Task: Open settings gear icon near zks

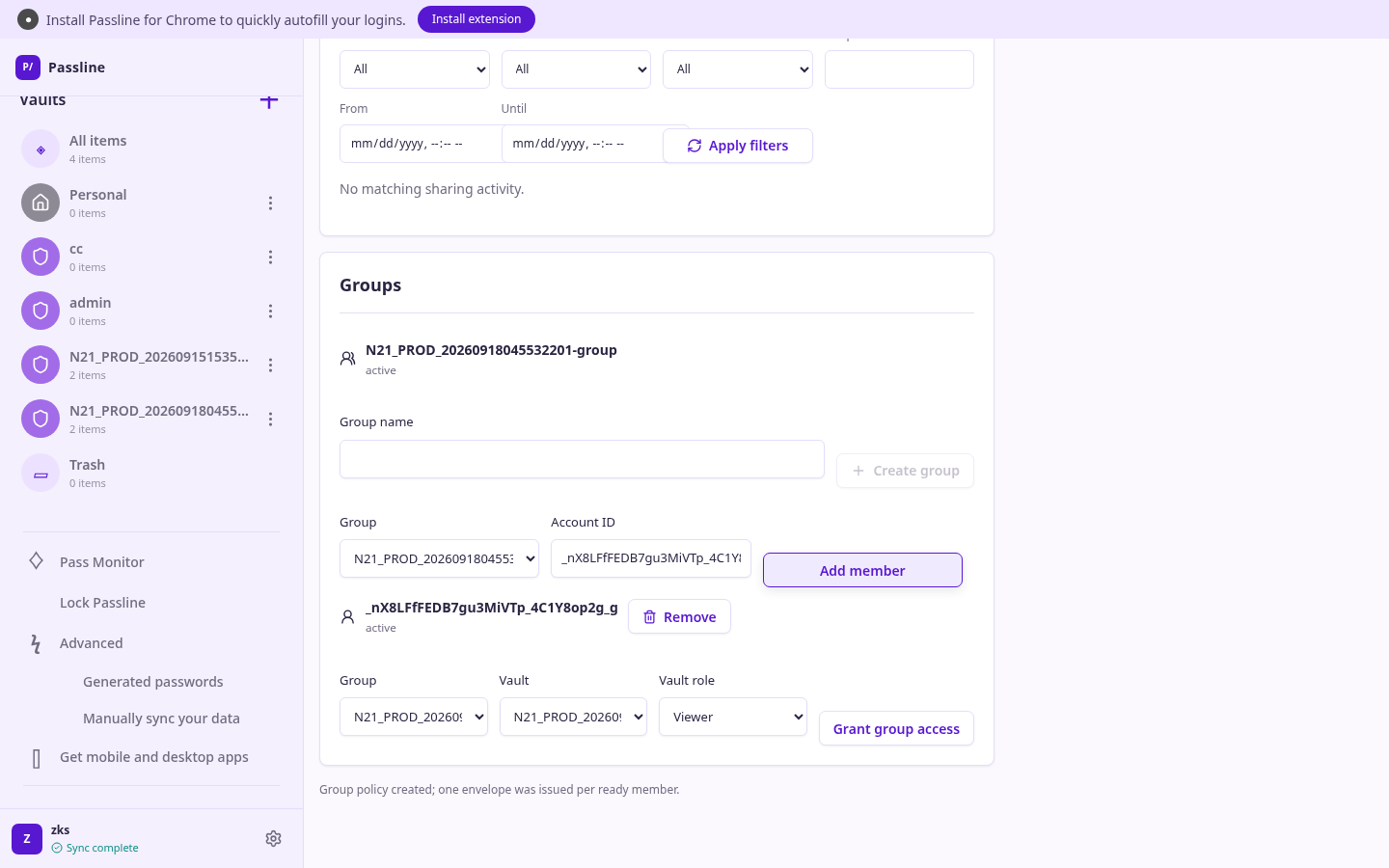Action: tap(273, 839)
